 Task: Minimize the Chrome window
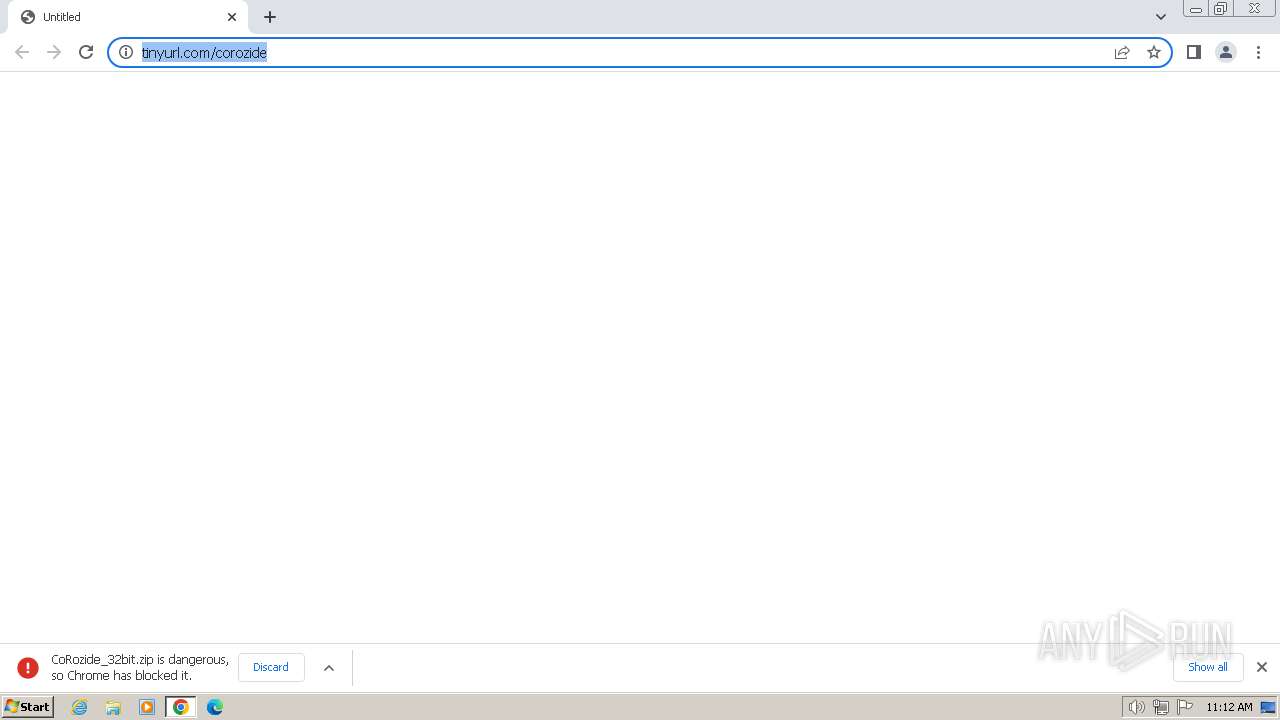point(1196,9)
